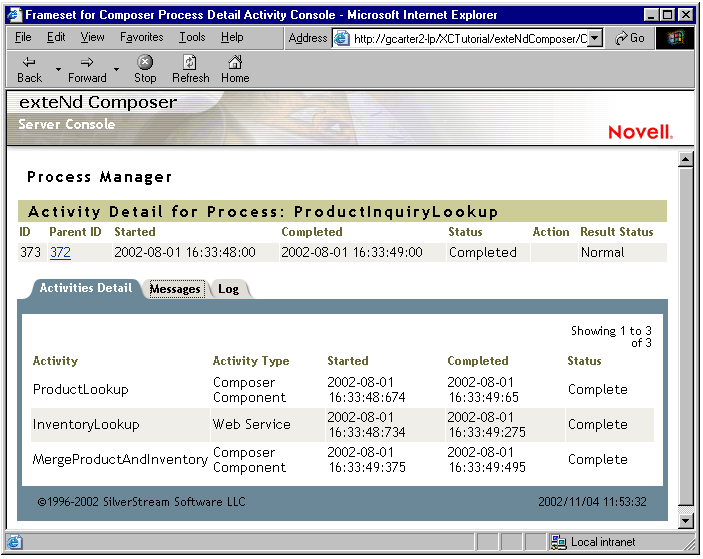Screen dimensions: 703x559
Task: Click completed time 16:33:49:65
Action: tap(484, 397)
